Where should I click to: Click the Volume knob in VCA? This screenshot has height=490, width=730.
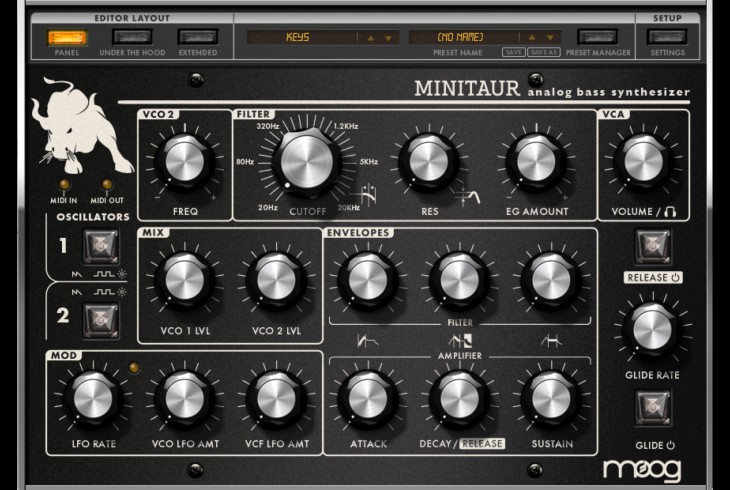tap(644, 161)
